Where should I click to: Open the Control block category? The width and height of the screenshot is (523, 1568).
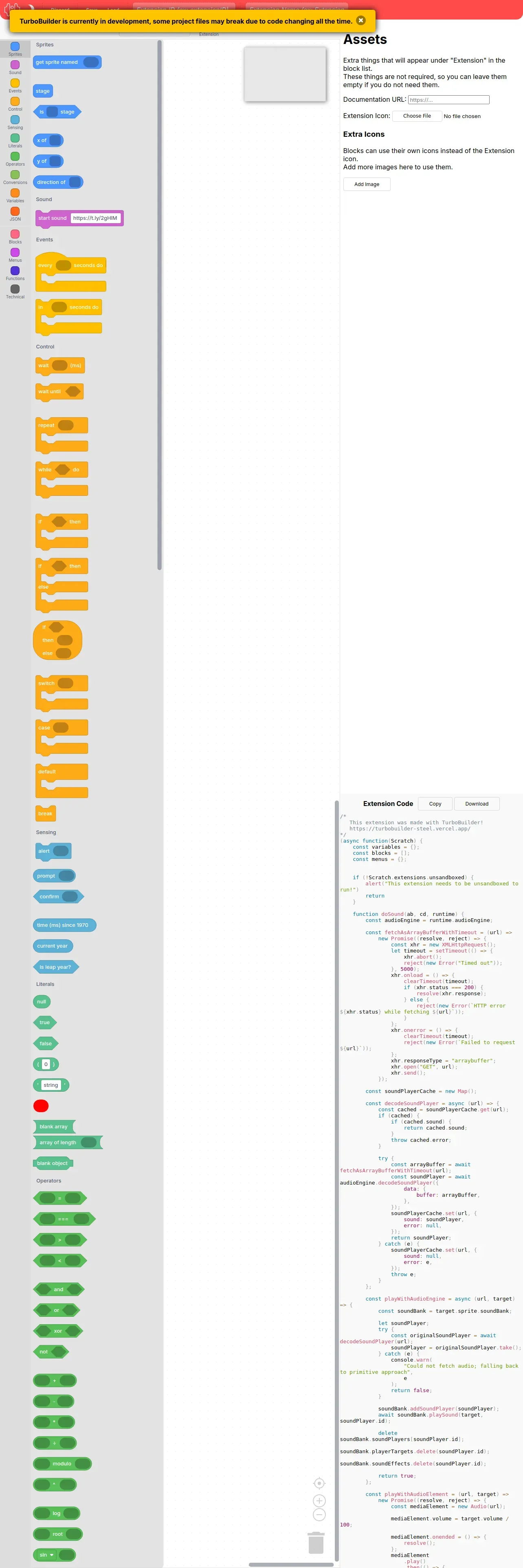[15, 103]
